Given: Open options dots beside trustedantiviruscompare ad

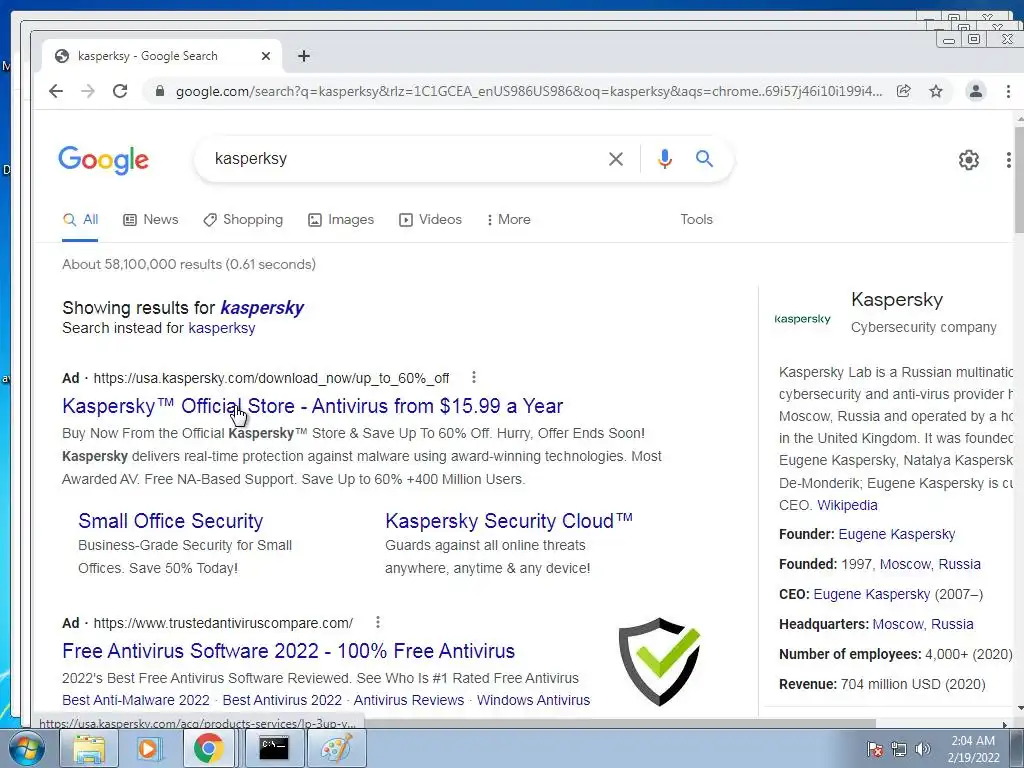Looking at the screenshot, I should (x=377, y=622).
